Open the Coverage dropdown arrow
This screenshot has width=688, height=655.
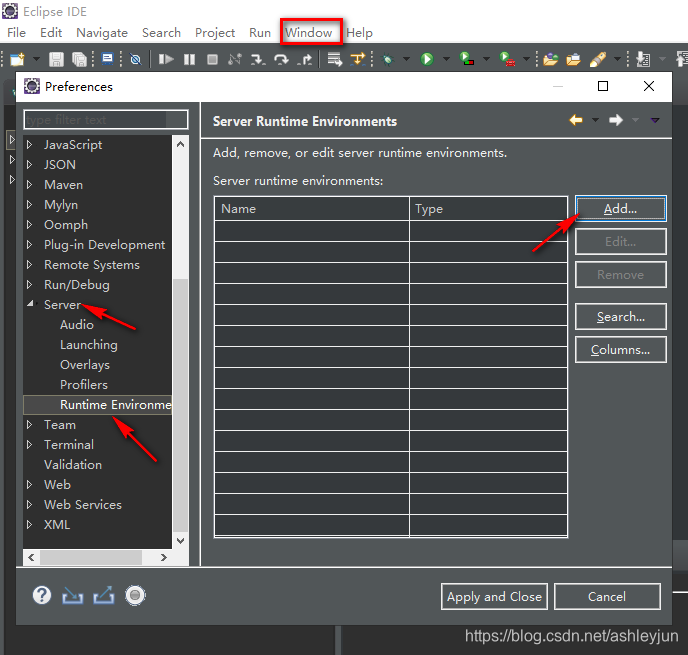pos(486,59)
